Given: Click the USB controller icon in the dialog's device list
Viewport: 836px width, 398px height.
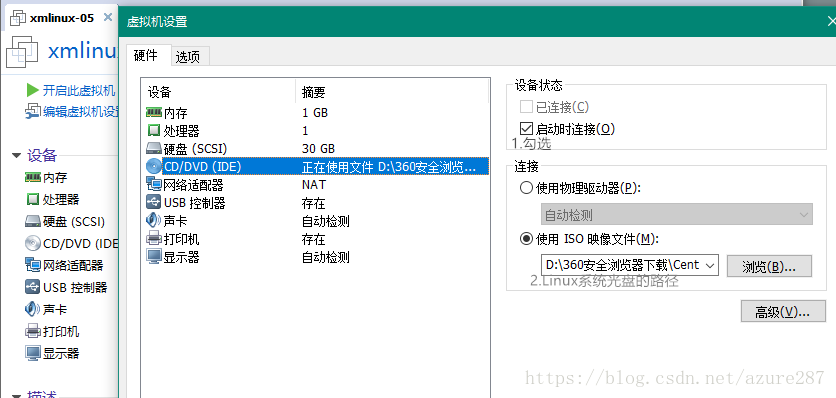Looking at the screenshot, I should 154,203.
